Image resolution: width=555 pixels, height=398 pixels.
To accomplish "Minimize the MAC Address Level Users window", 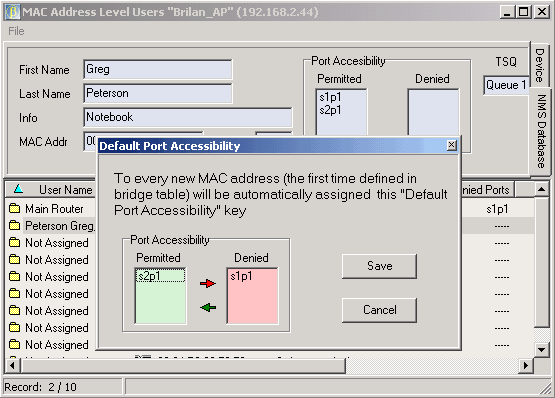I will 507,12.
